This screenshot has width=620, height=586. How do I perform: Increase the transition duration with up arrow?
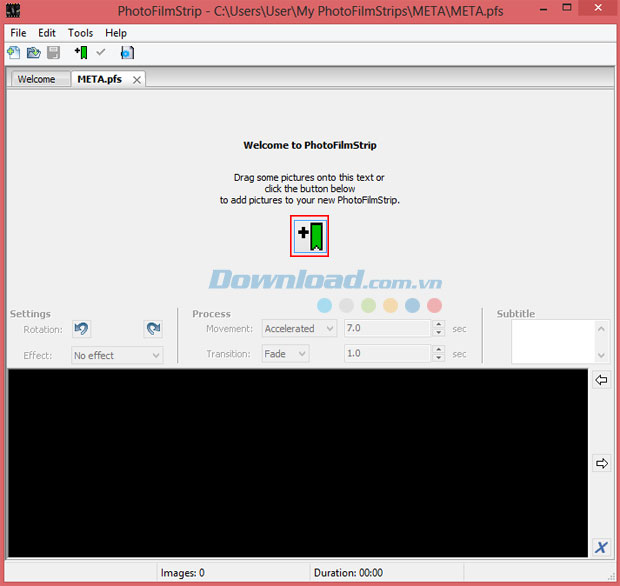[x=439, y=349]
